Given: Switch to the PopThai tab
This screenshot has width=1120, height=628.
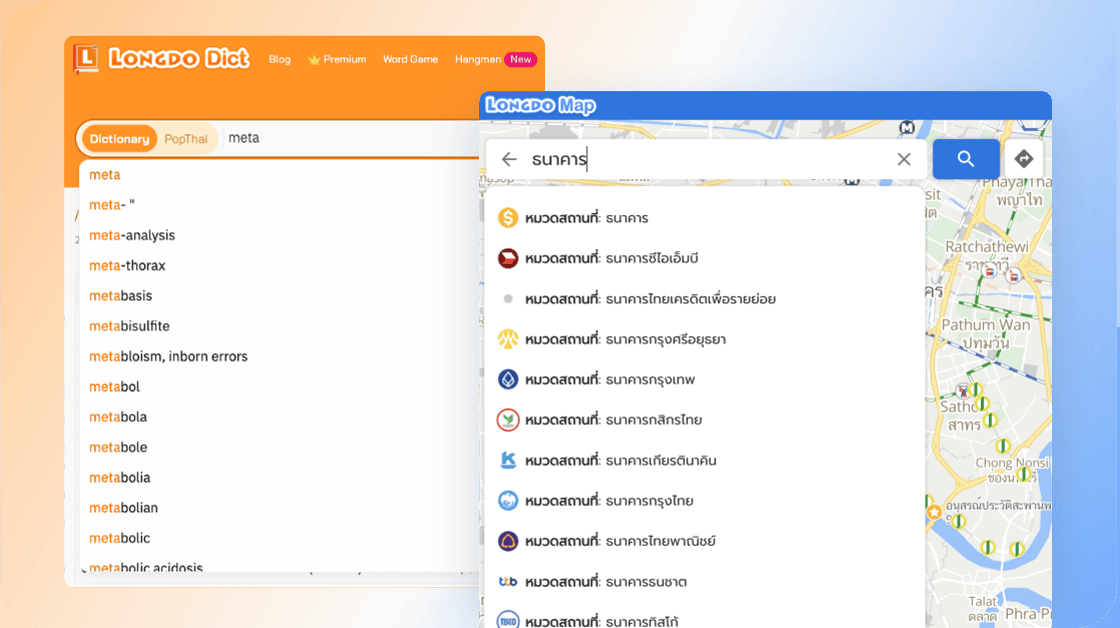Looking at the screenshot, I should [186, 139].
